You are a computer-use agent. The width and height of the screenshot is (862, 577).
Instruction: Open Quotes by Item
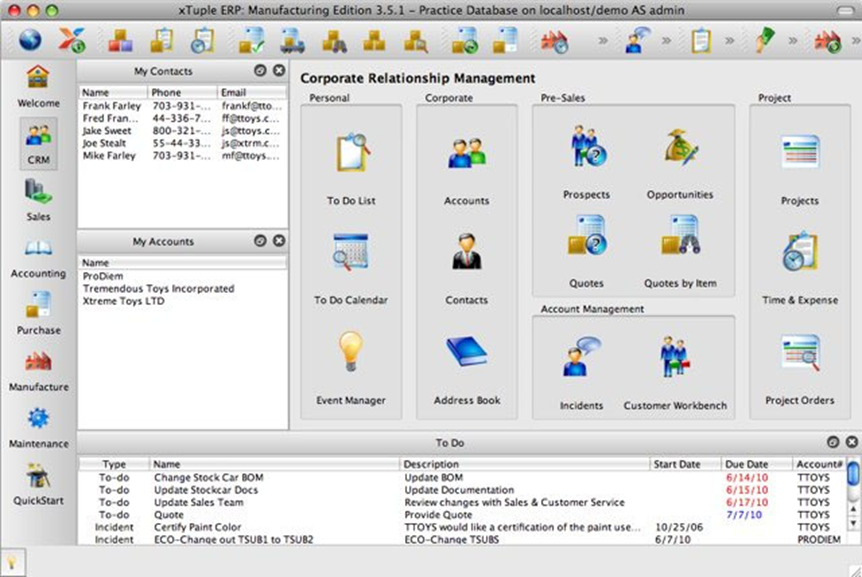click(x=680, y=235)
